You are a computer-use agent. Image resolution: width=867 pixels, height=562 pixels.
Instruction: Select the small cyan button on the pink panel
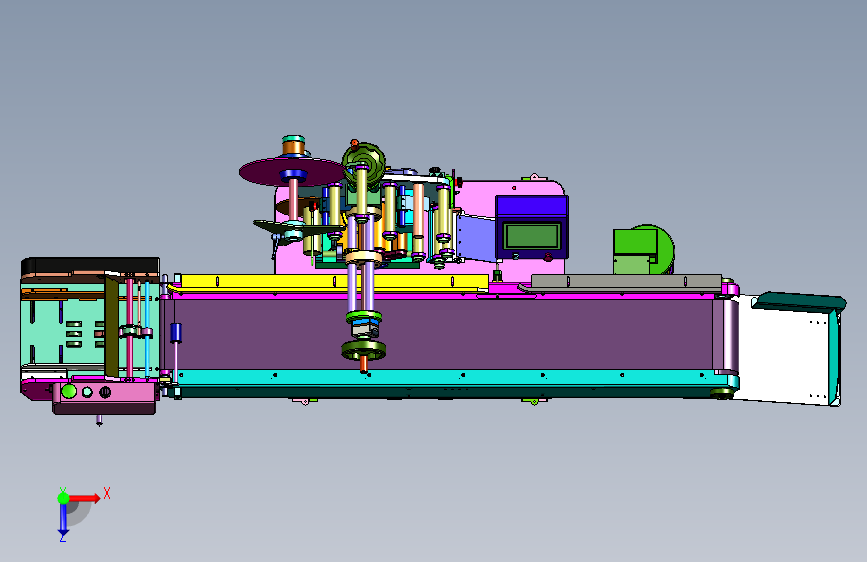tap(87, 392)
